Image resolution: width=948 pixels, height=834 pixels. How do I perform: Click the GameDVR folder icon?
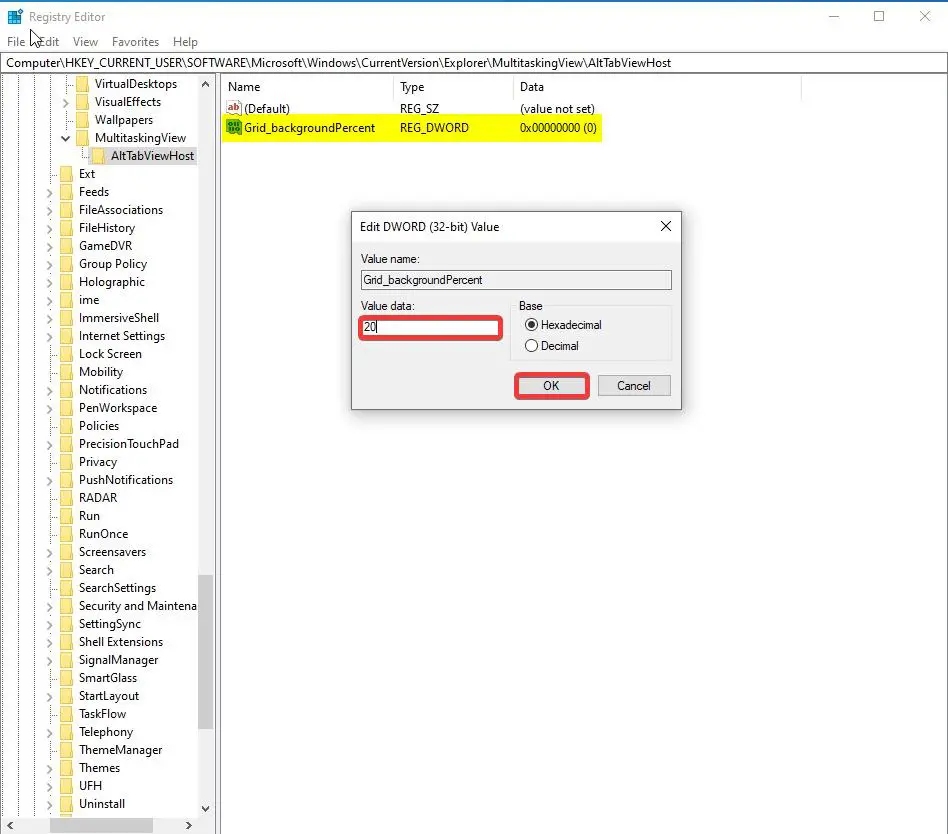67,246
